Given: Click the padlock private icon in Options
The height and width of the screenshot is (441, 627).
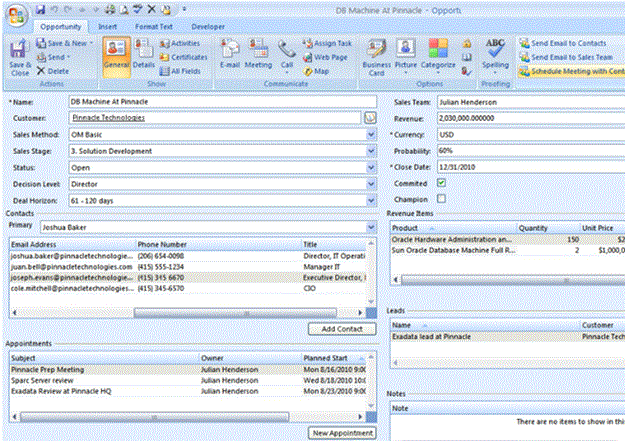Looking at the screenshot, I should (x=466, y=43).
